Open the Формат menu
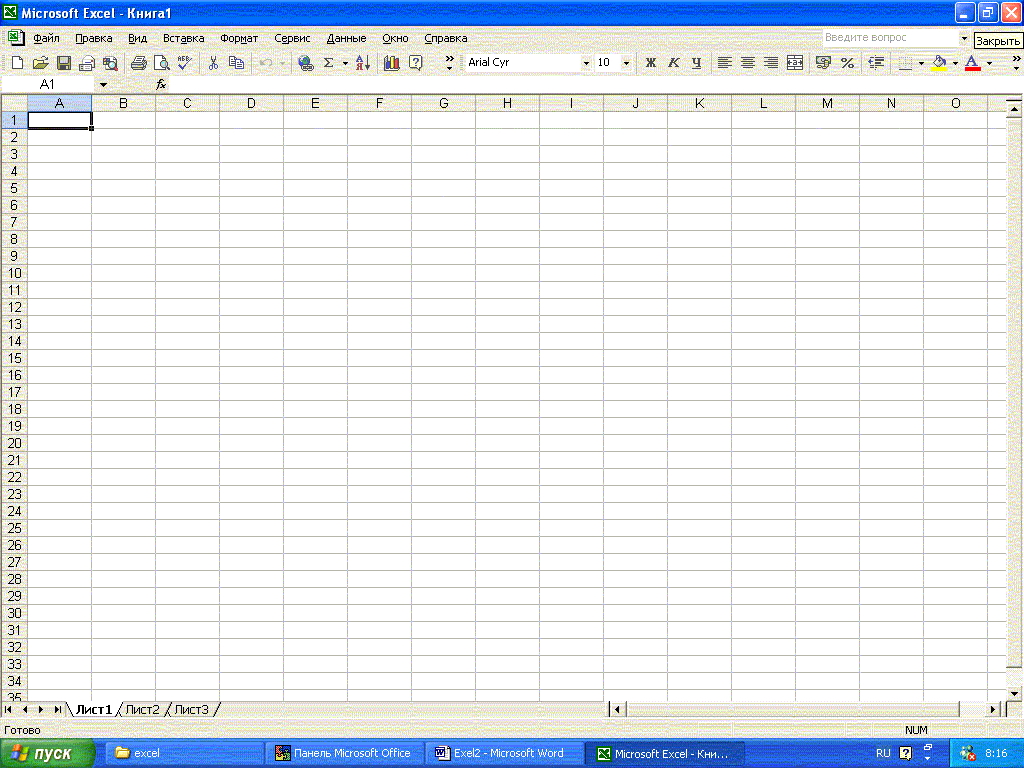The width and height of the screenshot is (1024, 768). (x=239, y=39)
